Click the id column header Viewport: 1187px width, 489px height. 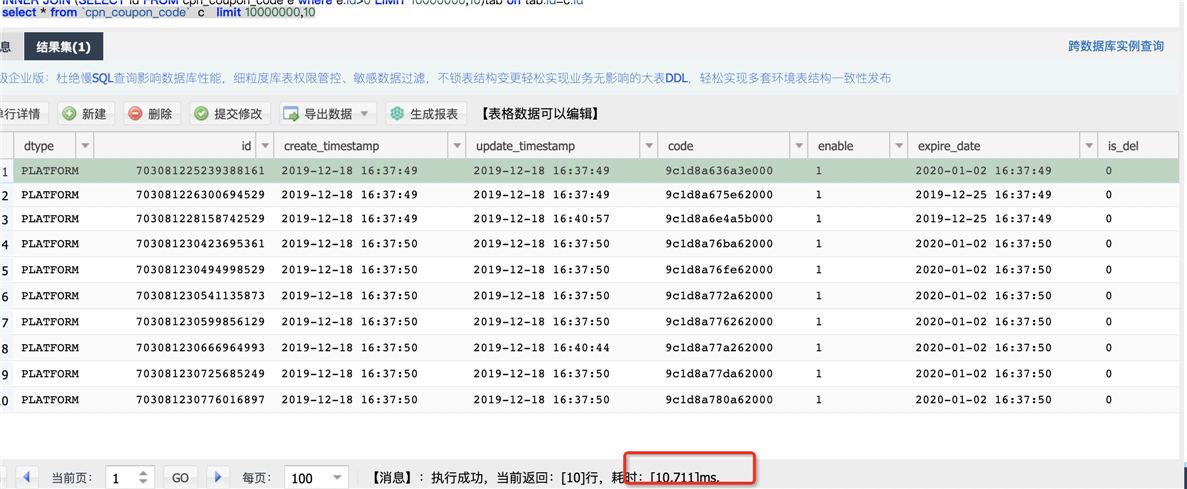click(x=176, y=146)
